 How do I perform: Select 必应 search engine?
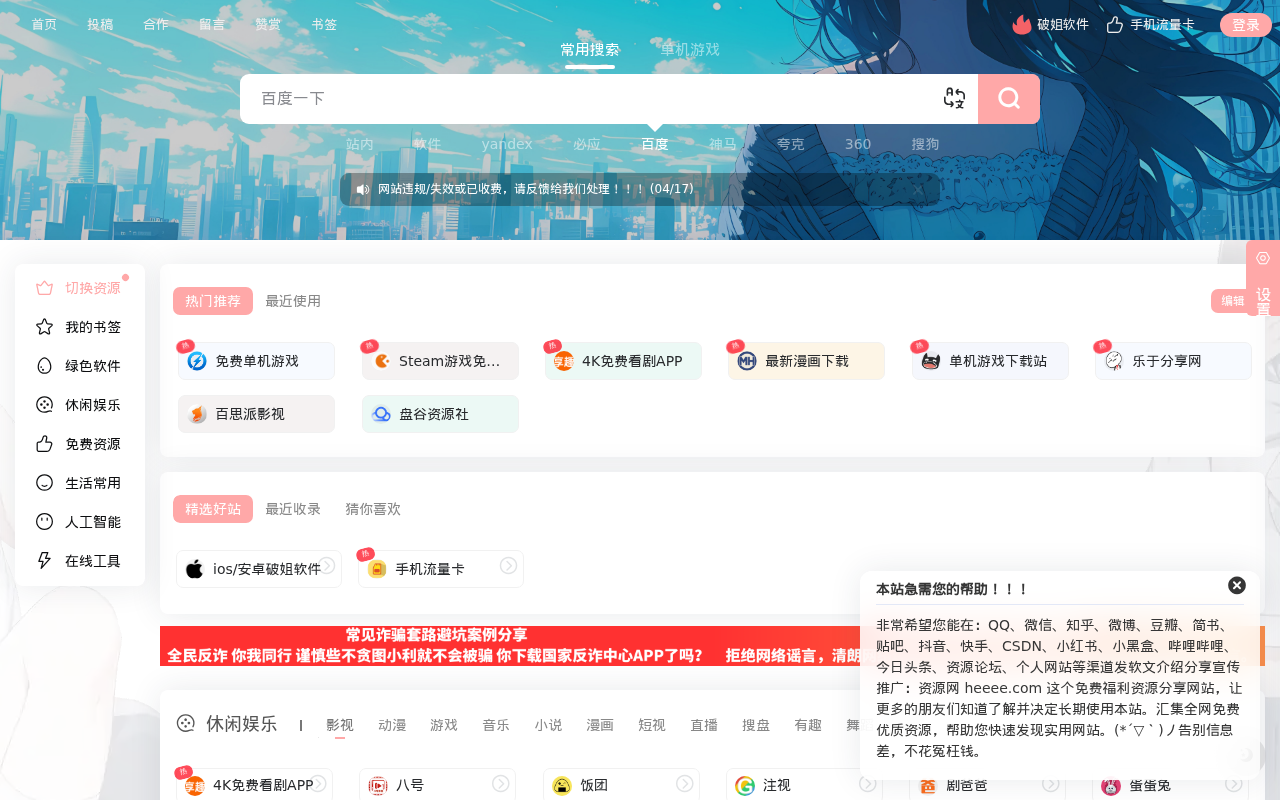point(587,144)
